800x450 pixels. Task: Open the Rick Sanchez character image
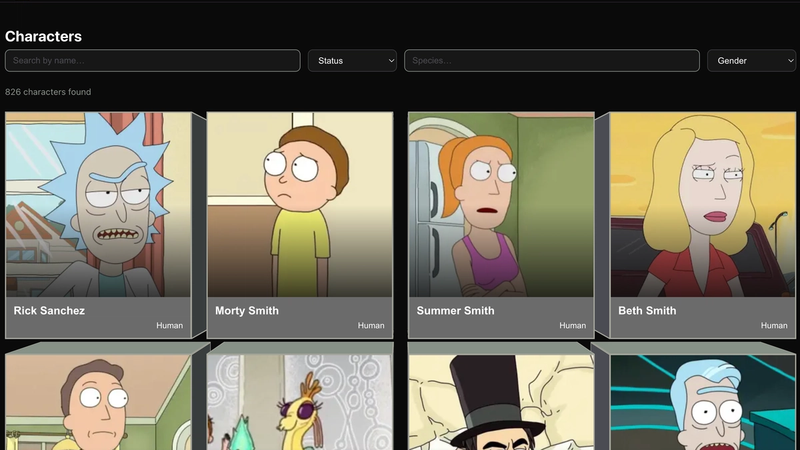(98, 205)
